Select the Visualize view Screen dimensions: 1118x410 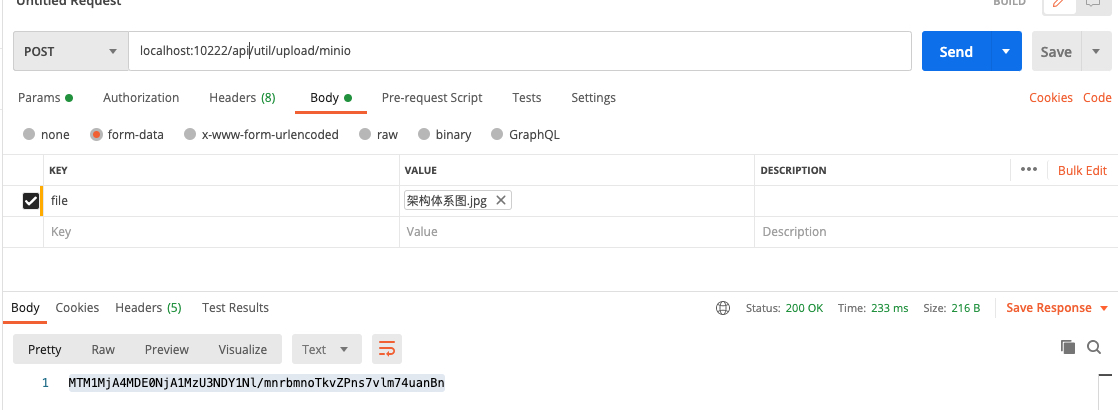pos(242,349)
